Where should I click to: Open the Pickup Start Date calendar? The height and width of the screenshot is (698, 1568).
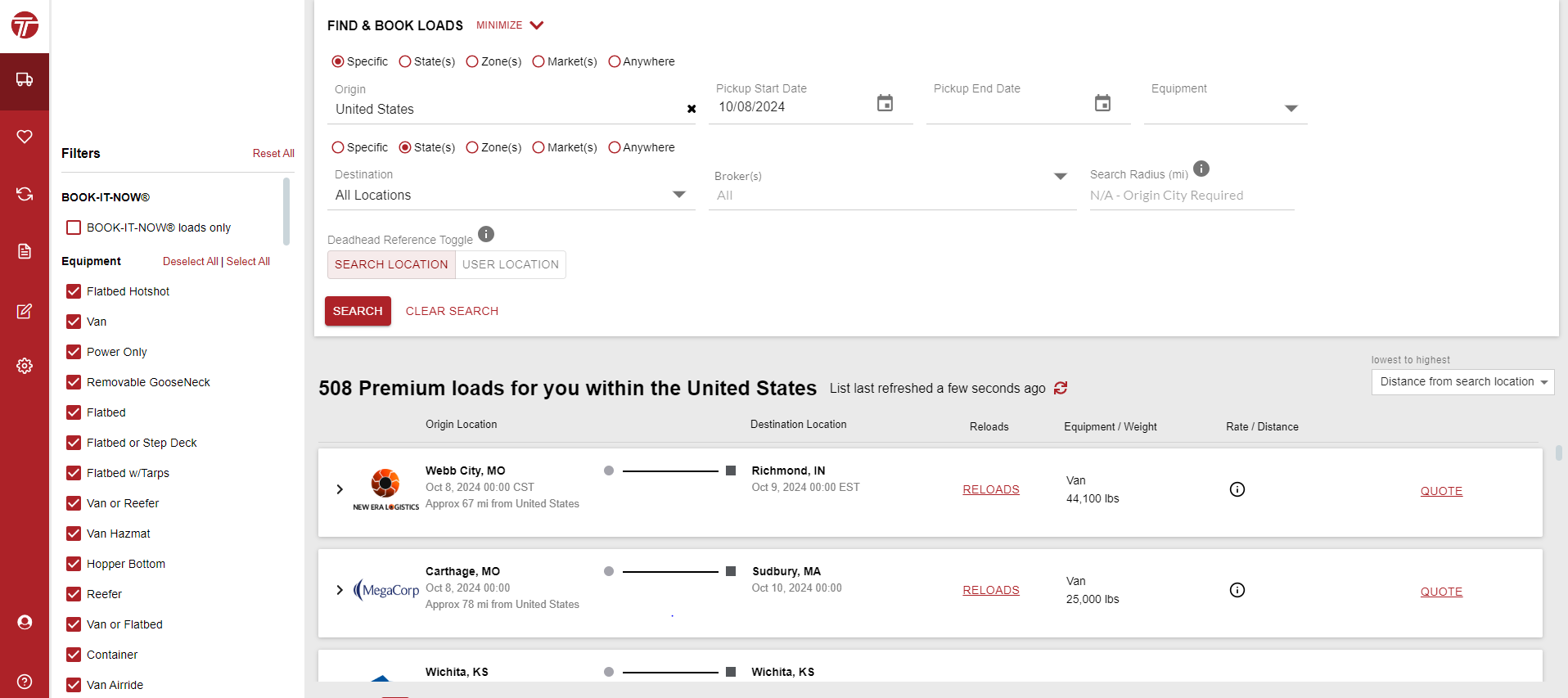click(885, 104)
